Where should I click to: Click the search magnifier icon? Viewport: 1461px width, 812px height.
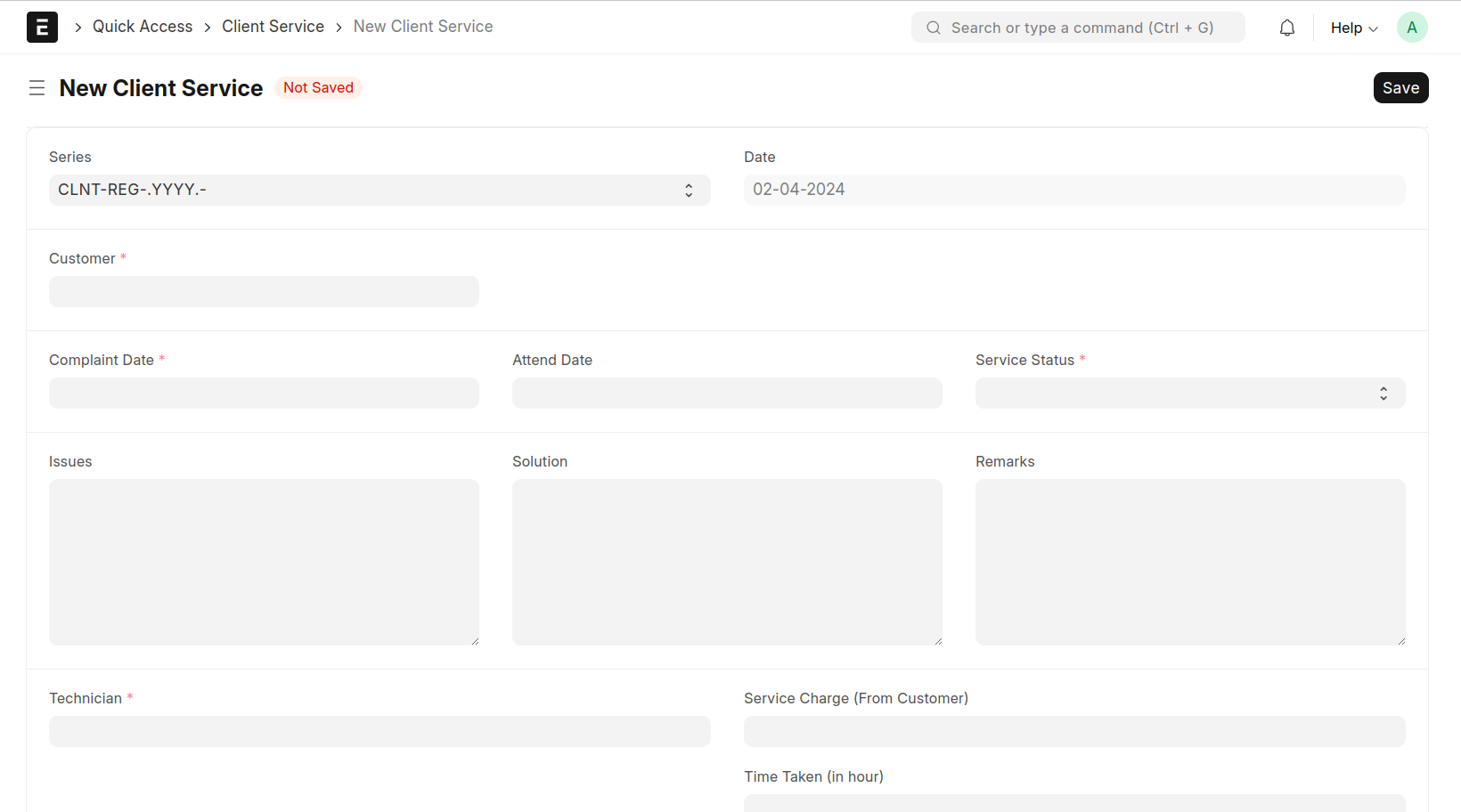click(933, 28)
